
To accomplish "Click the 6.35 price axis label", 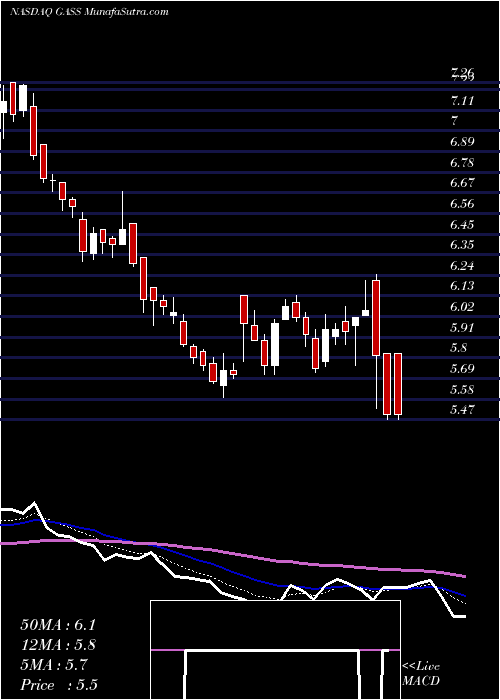I will click(x=462, y=245).
